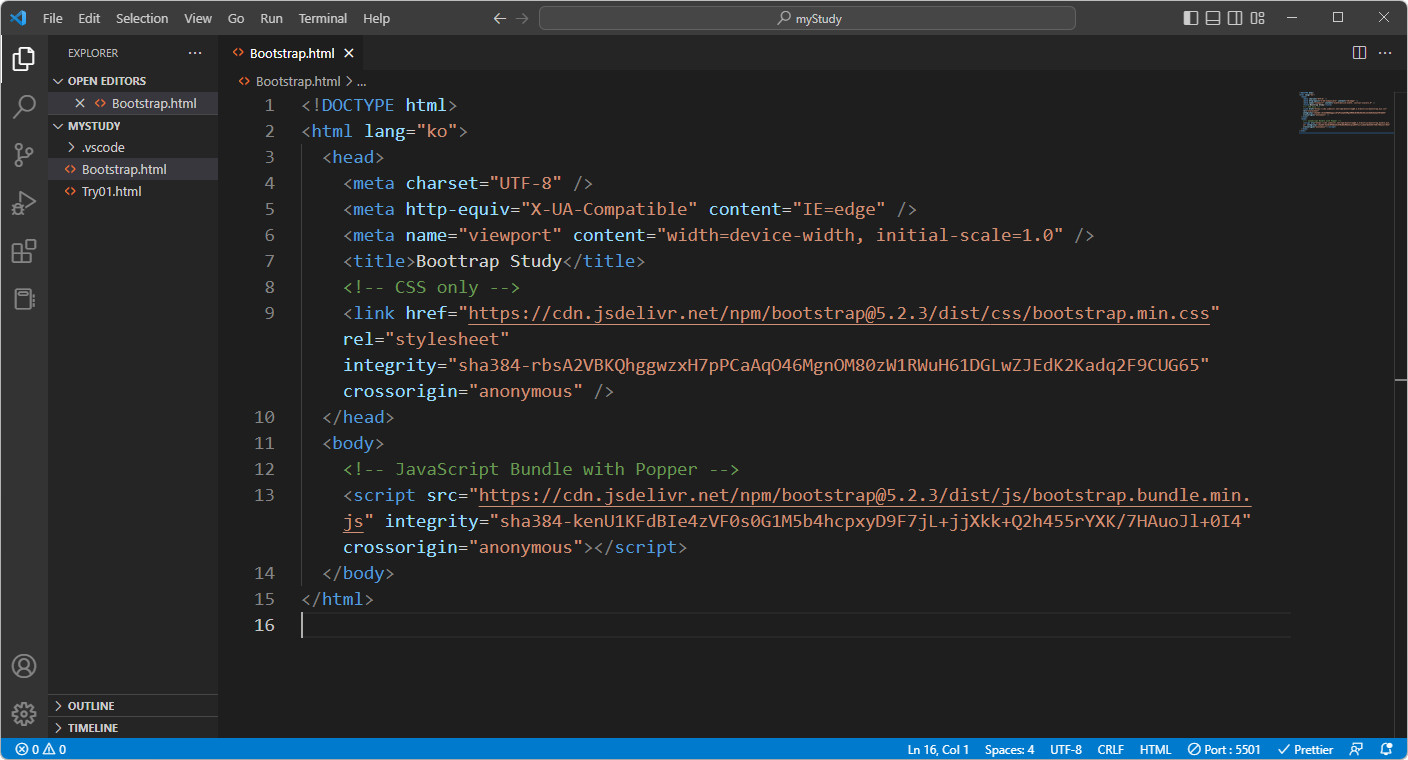Open editor More Actions ellipsis

[1385, 53]
